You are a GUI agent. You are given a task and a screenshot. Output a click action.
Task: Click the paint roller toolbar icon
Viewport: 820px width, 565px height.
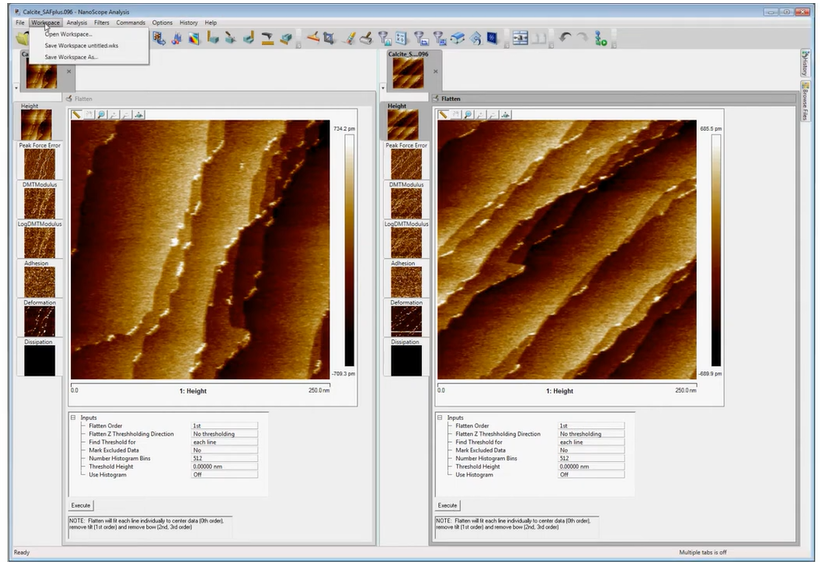click(366, 38)
